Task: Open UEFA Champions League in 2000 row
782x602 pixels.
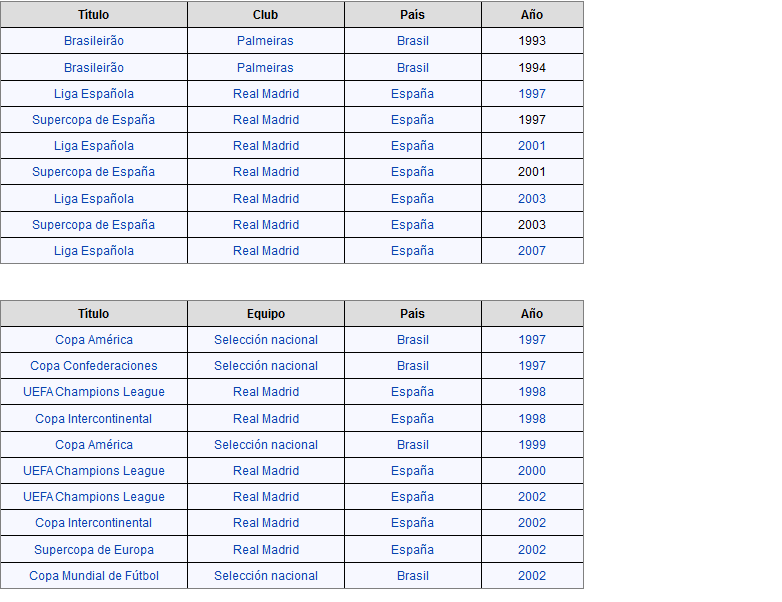Action: coord(94,471)
